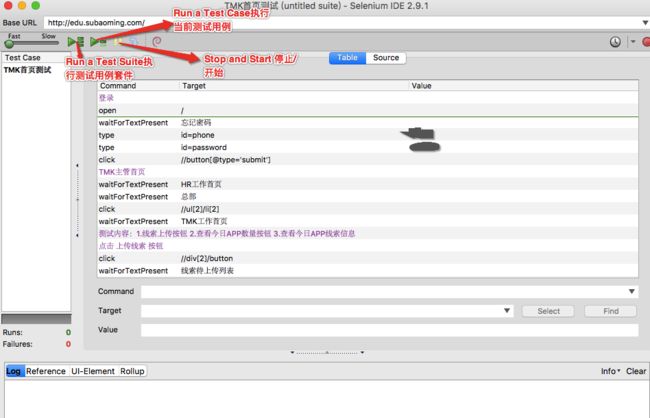Open the dropdown arrow beside the clock icon
650x418 pixels.
(x=633, y=41)
